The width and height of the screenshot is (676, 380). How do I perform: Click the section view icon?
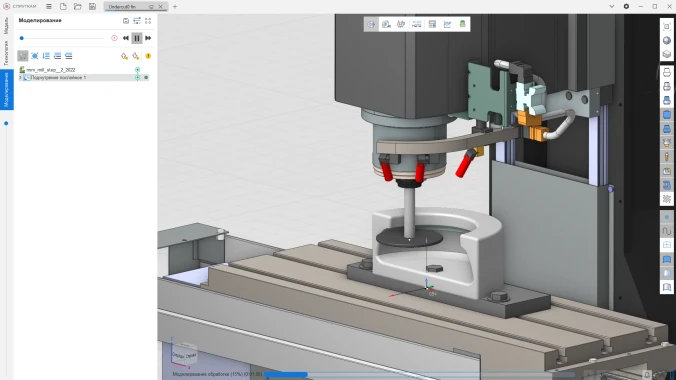[x=667, y=273]
